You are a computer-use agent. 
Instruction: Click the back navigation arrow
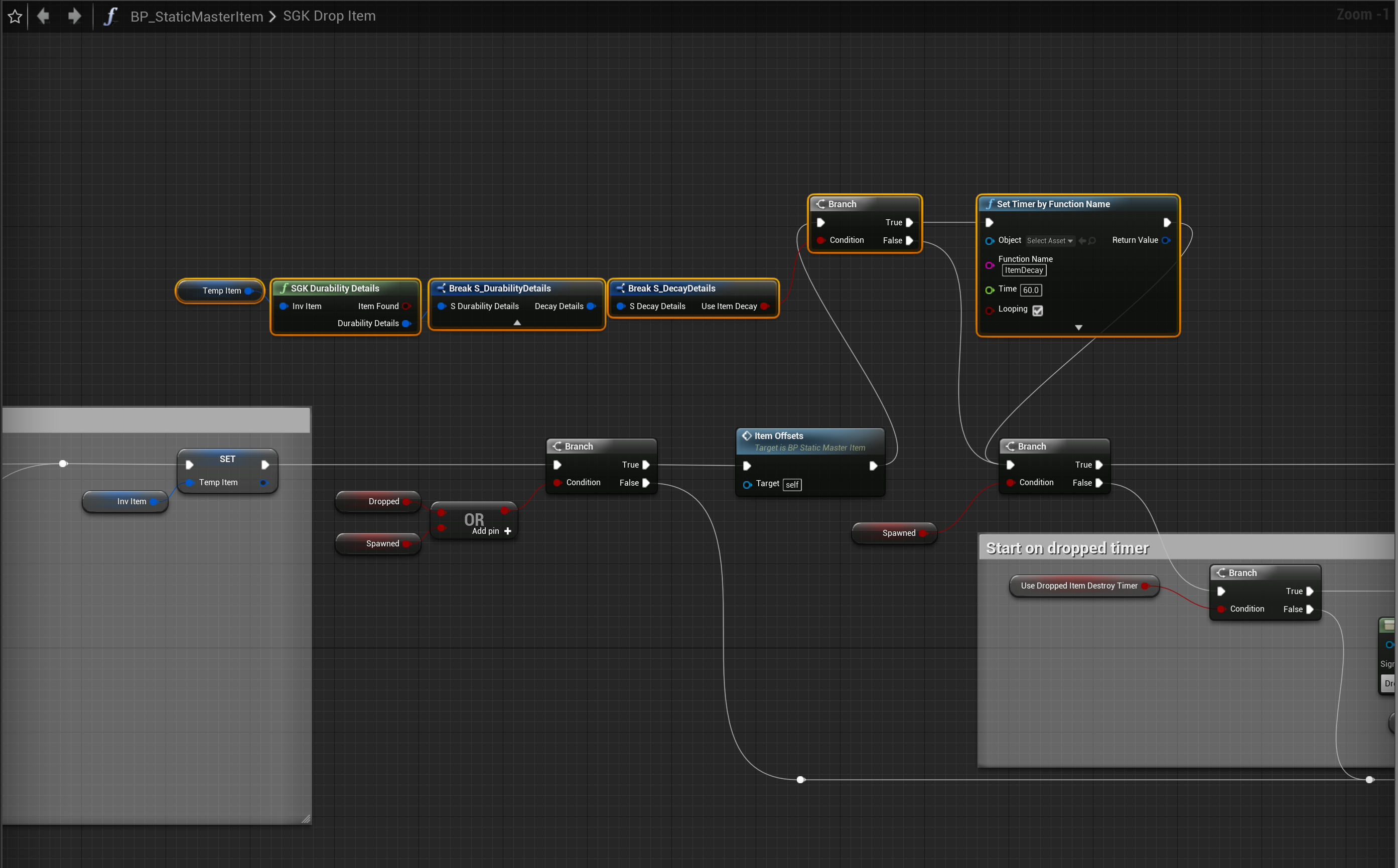click(x=43, y=16)
